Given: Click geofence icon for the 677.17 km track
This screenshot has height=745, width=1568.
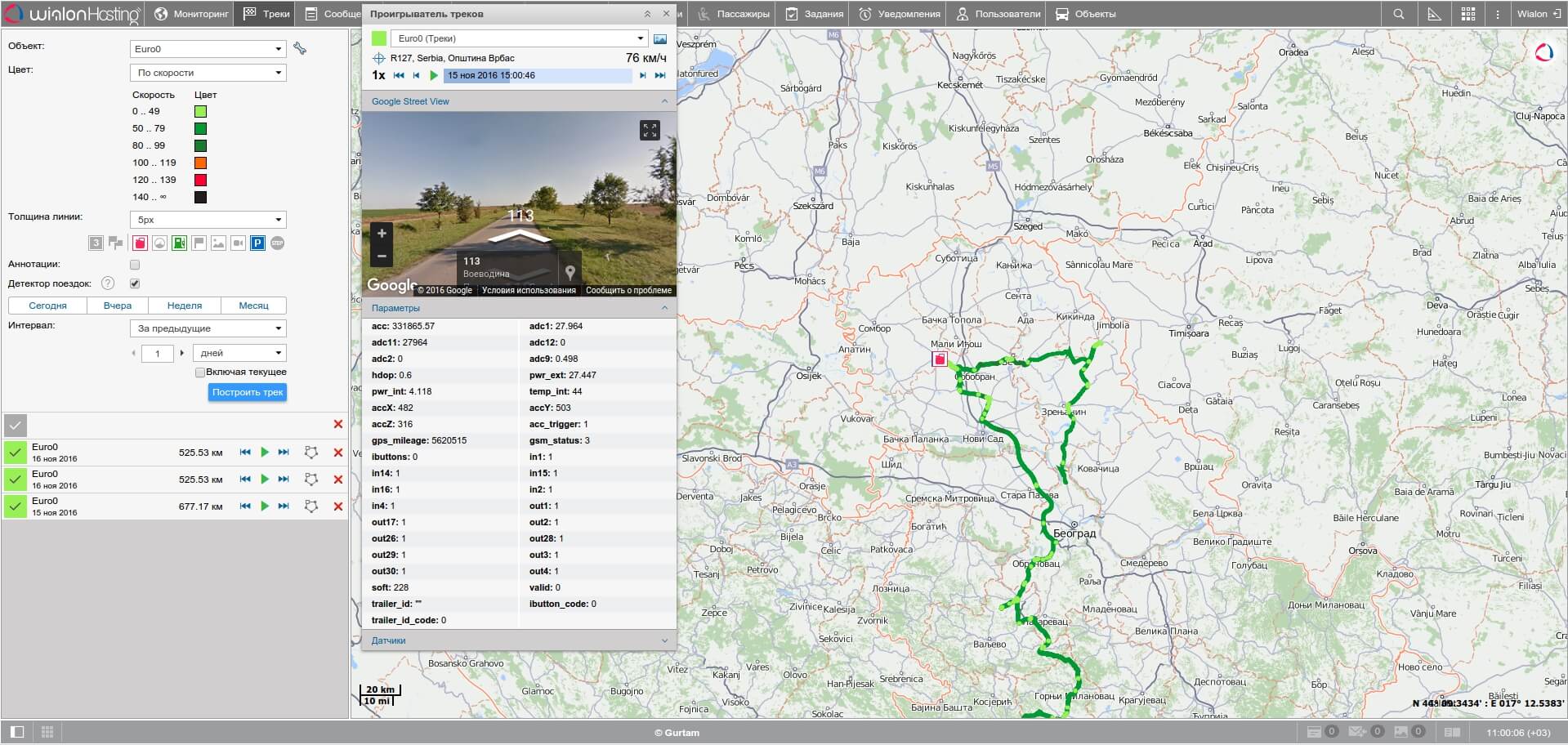Looking at the screenshot, I should (310, 506).
